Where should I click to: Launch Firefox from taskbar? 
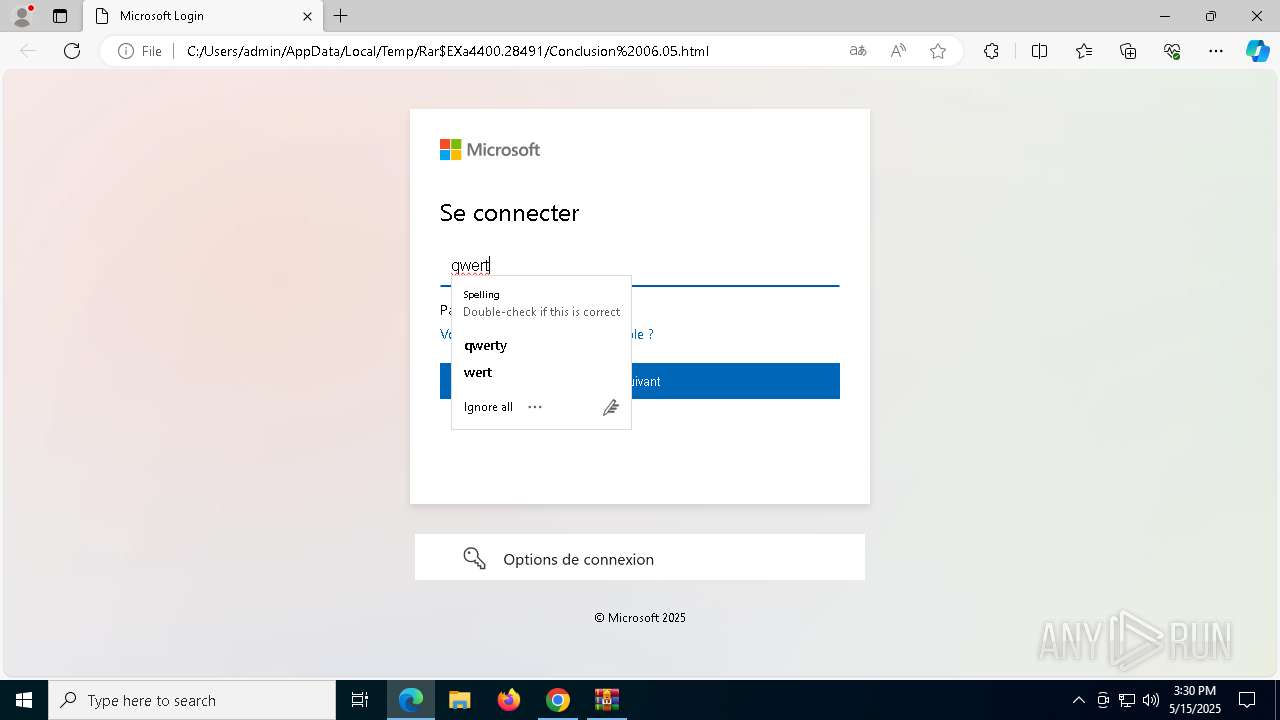point(509,700)
